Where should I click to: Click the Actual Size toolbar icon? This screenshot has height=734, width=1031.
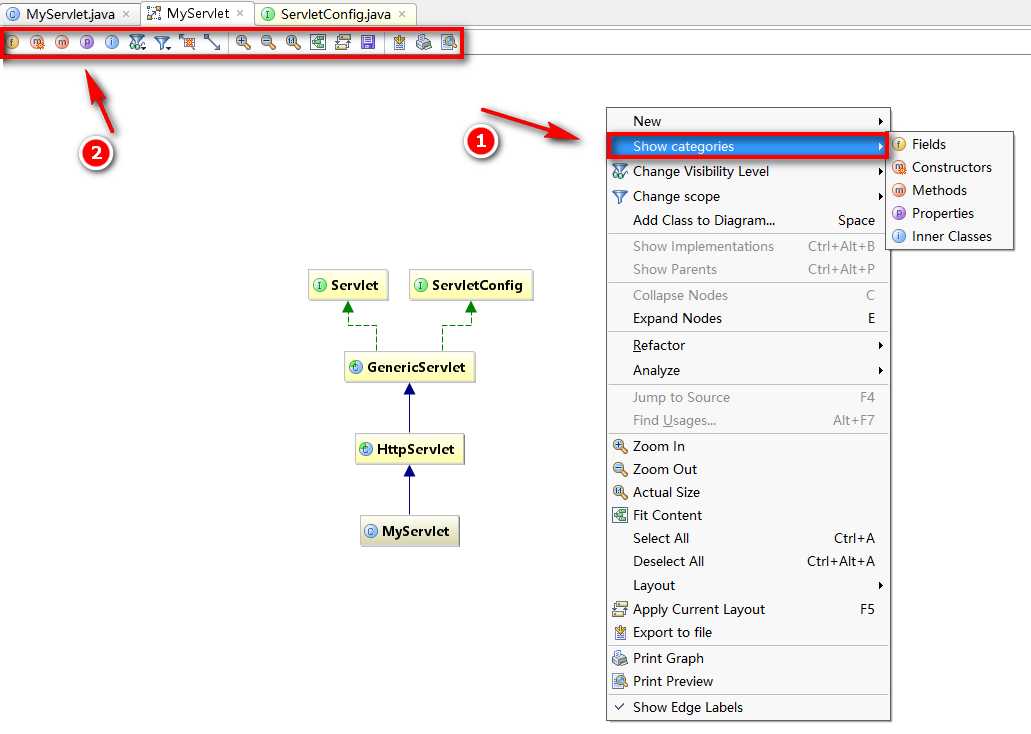tap(293, 43)
